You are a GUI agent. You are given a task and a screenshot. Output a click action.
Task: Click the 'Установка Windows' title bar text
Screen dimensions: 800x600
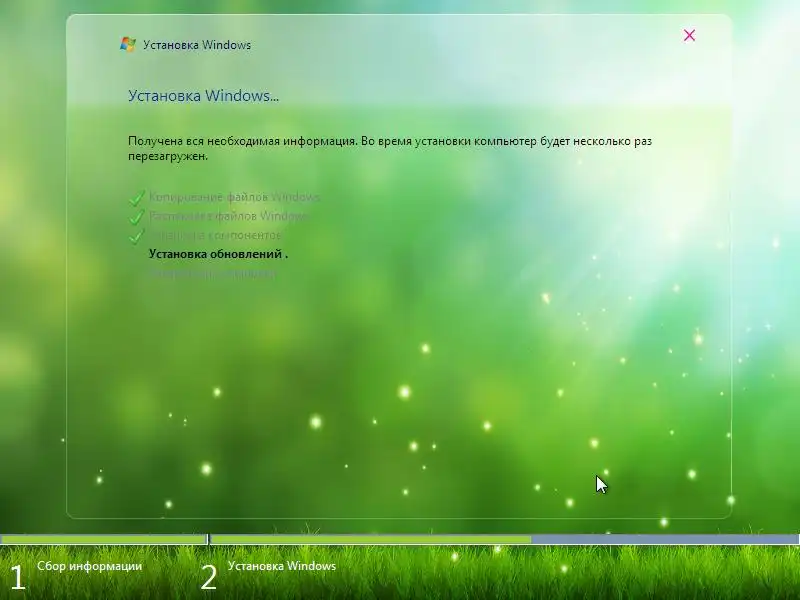(197, 45)
